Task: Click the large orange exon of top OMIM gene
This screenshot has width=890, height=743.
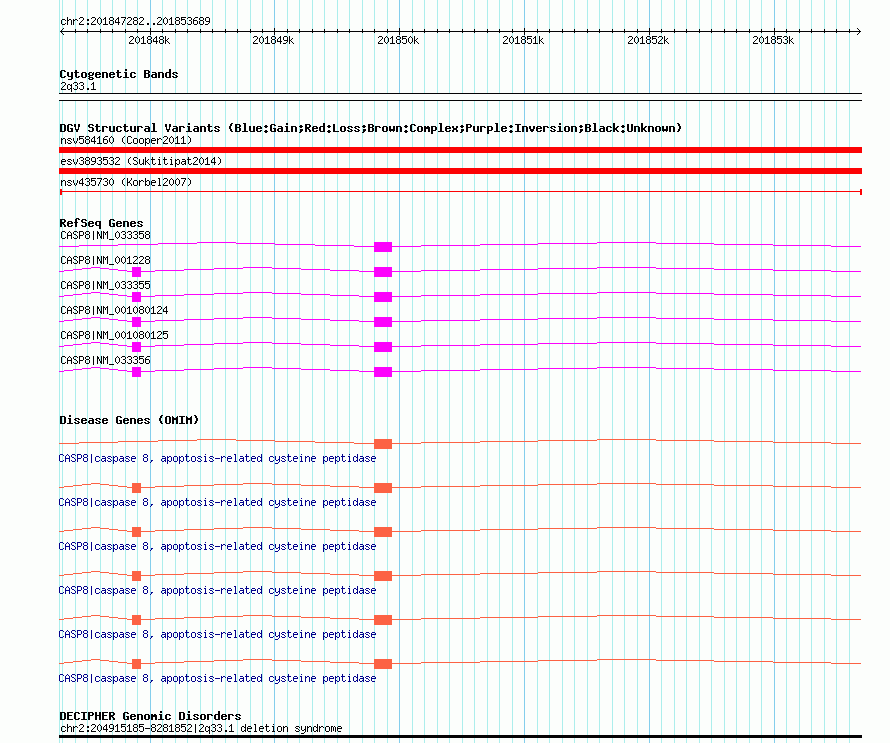Action: 383,444
